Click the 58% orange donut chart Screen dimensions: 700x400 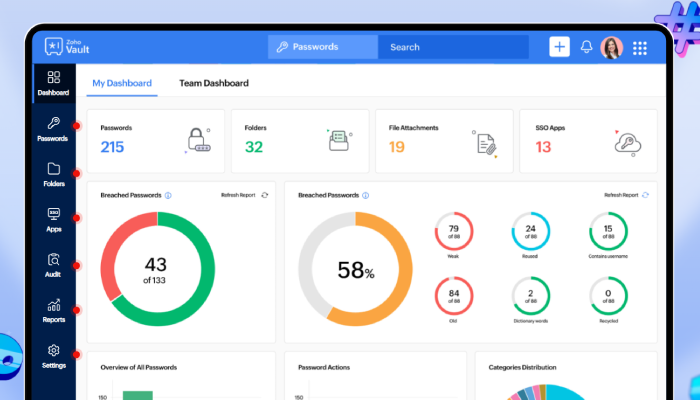[355, 269]
